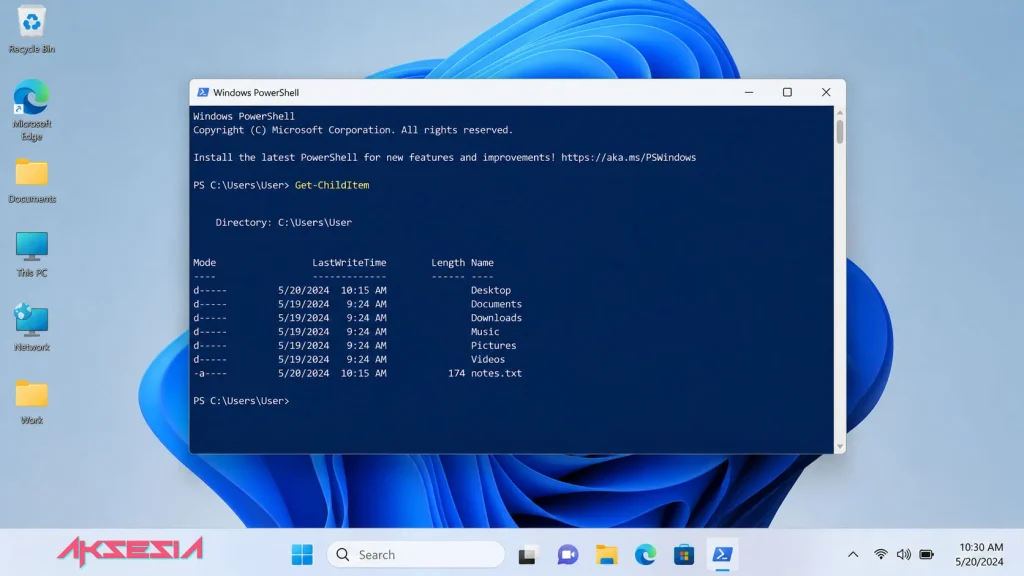Close the Windows PowerShell window
1024x576 pixels.
826,93
